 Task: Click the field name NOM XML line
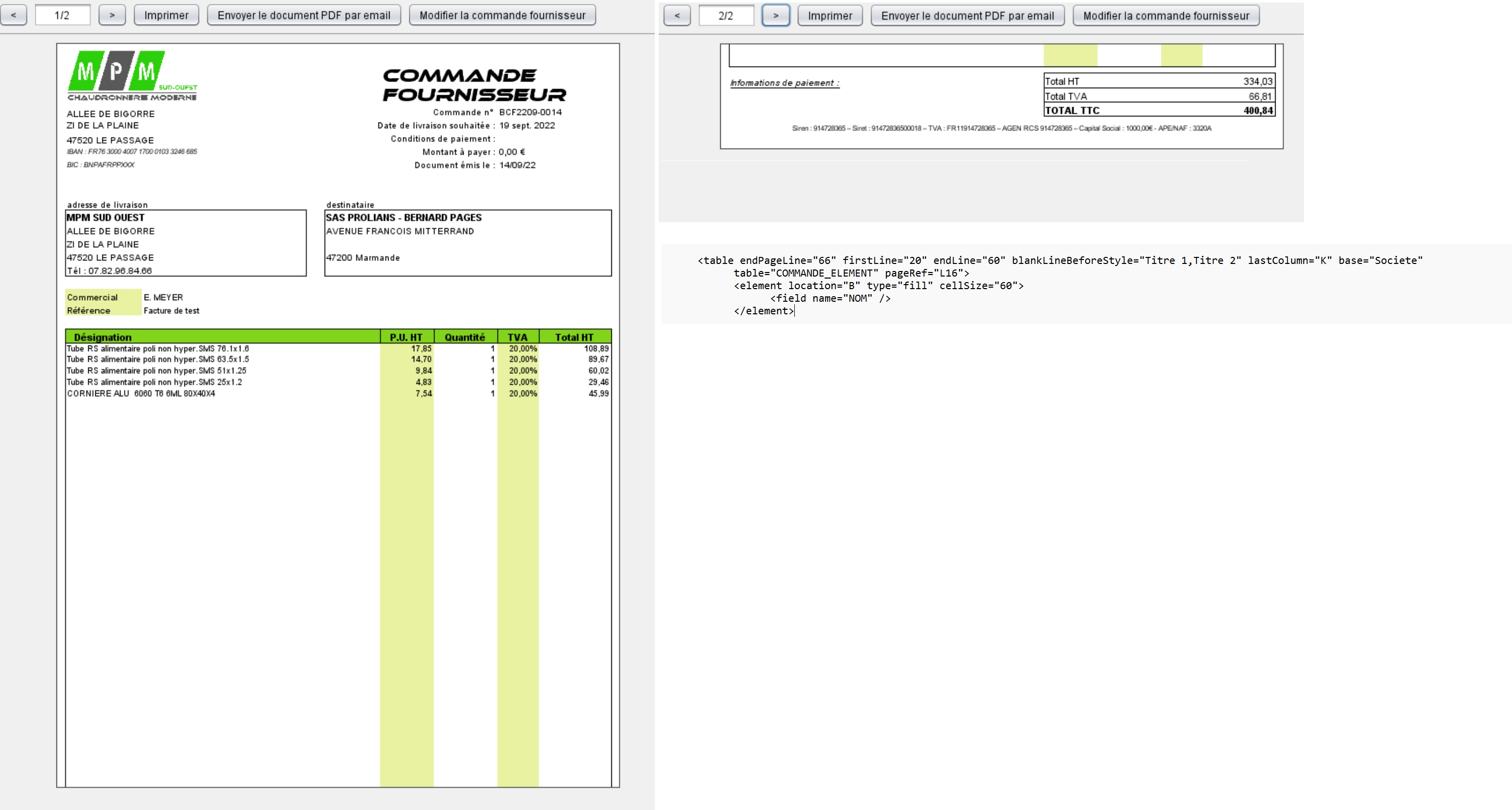(830, 299)
